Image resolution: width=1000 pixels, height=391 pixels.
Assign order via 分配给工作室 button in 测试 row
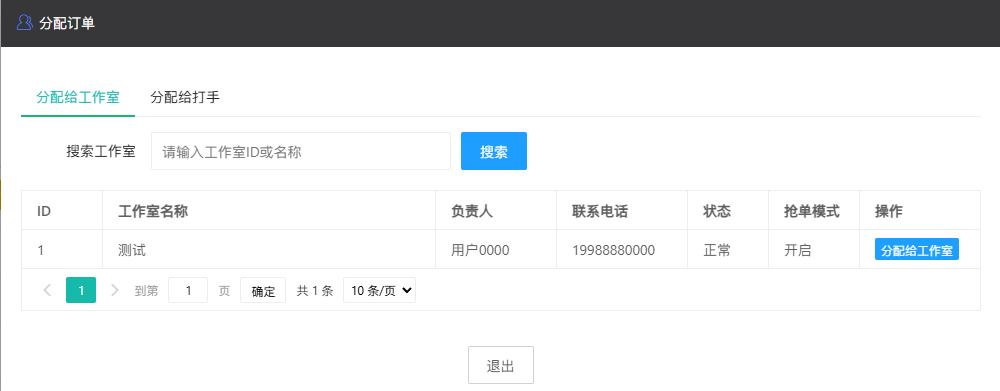pyautogui.click(x=916, y=250)
